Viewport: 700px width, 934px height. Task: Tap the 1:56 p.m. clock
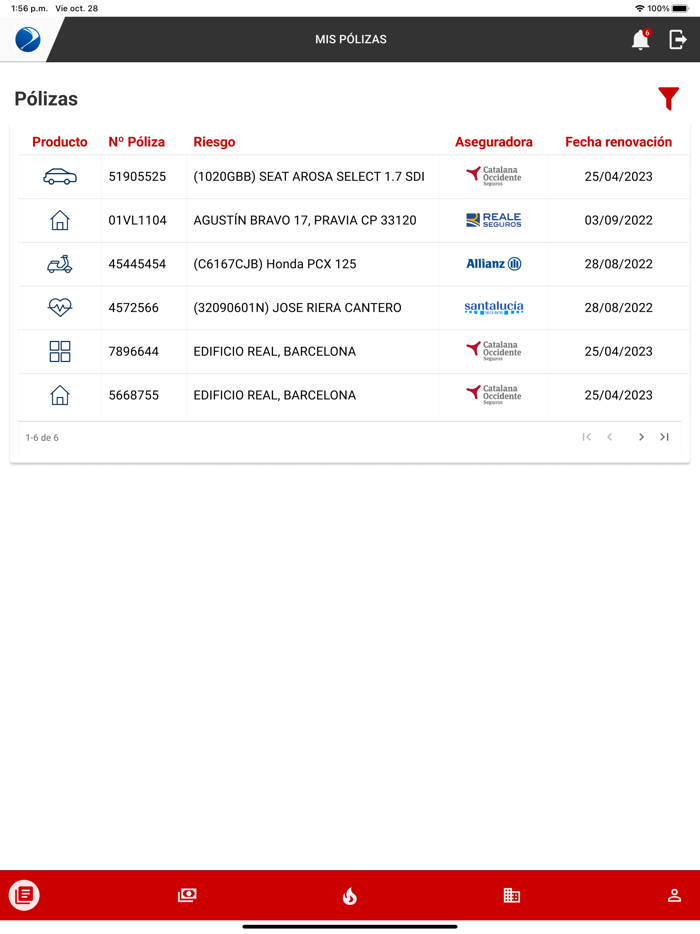click(29, 8)
